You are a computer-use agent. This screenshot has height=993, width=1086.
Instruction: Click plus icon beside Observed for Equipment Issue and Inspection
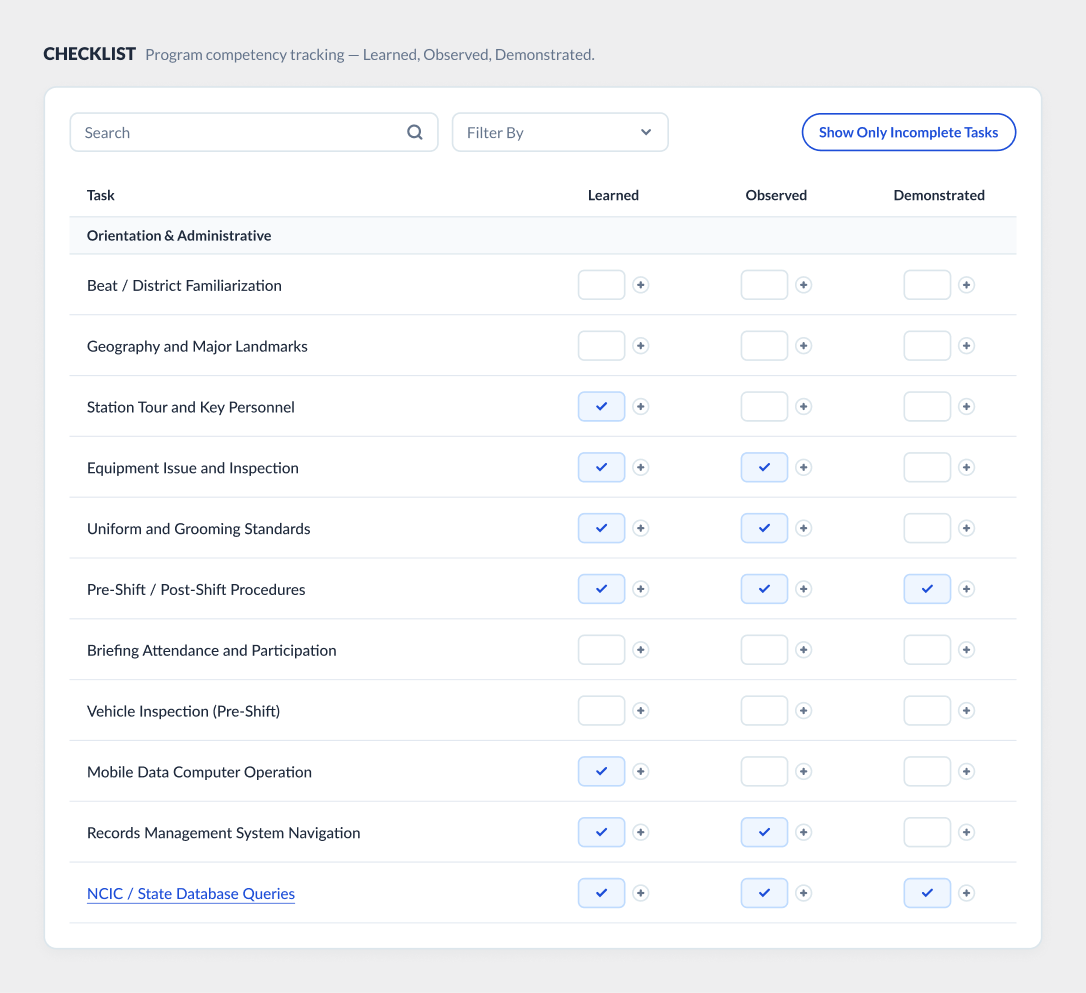(803, 467)
